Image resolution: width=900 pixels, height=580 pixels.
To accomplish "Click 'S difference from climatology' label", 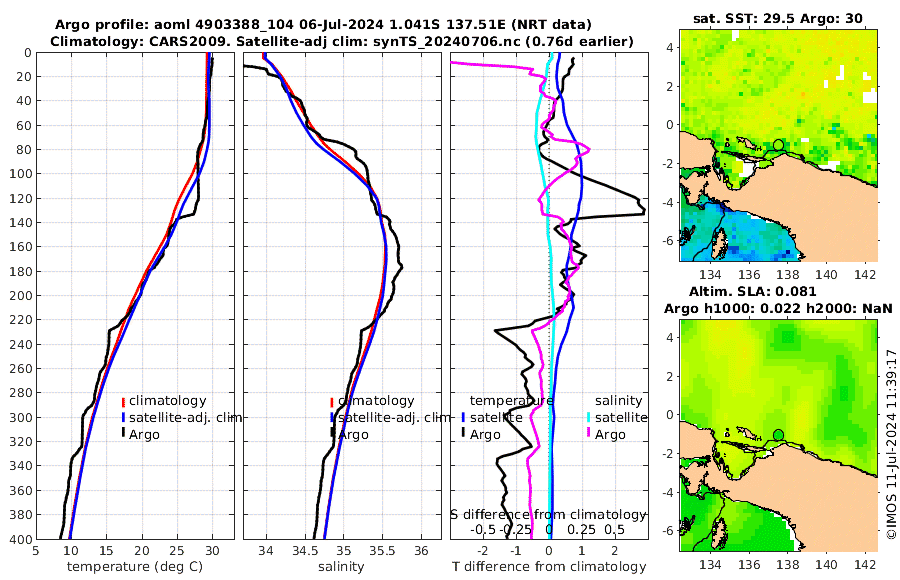I will pos(548,515).
